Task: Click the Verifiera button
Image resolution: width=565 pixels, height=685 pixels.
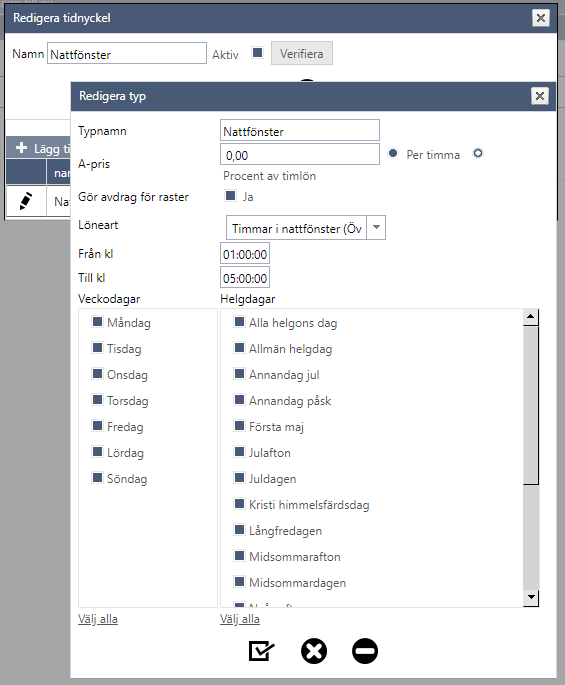Action: click(x=302, y=53)
